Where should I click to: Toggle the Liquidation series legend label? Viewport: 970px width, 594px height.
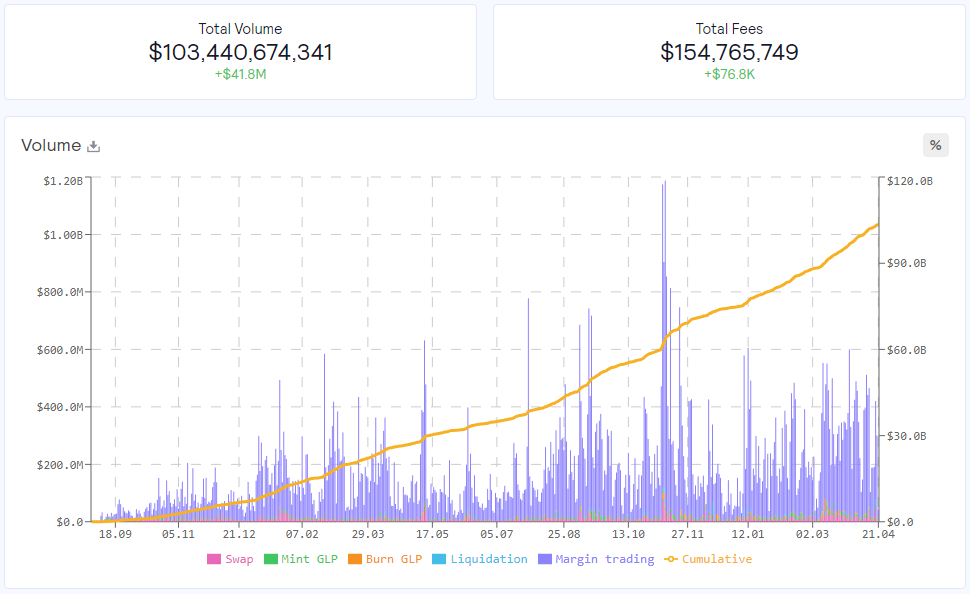click(488, 559)
